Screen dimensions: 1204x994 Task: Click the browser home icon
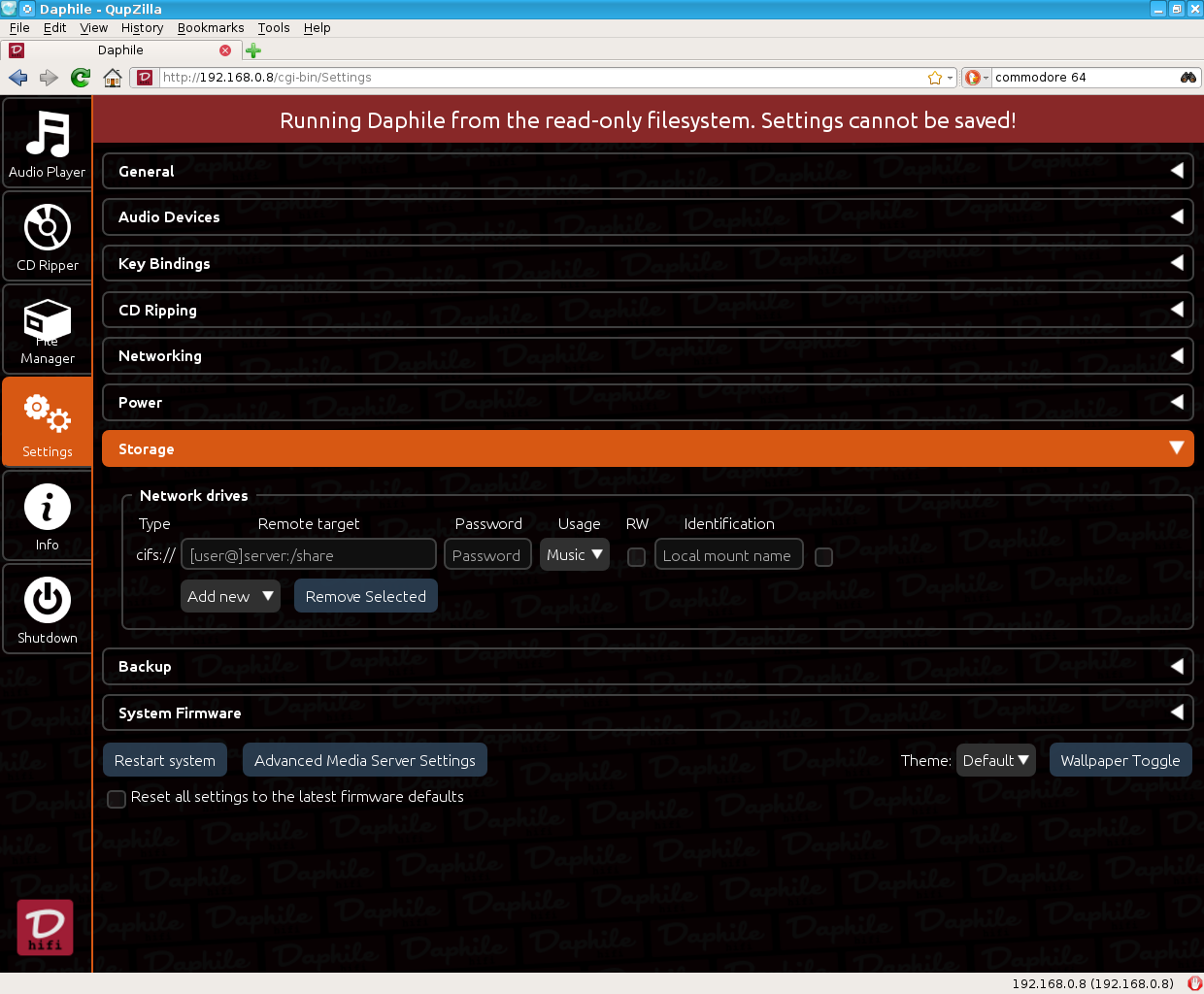113,78
